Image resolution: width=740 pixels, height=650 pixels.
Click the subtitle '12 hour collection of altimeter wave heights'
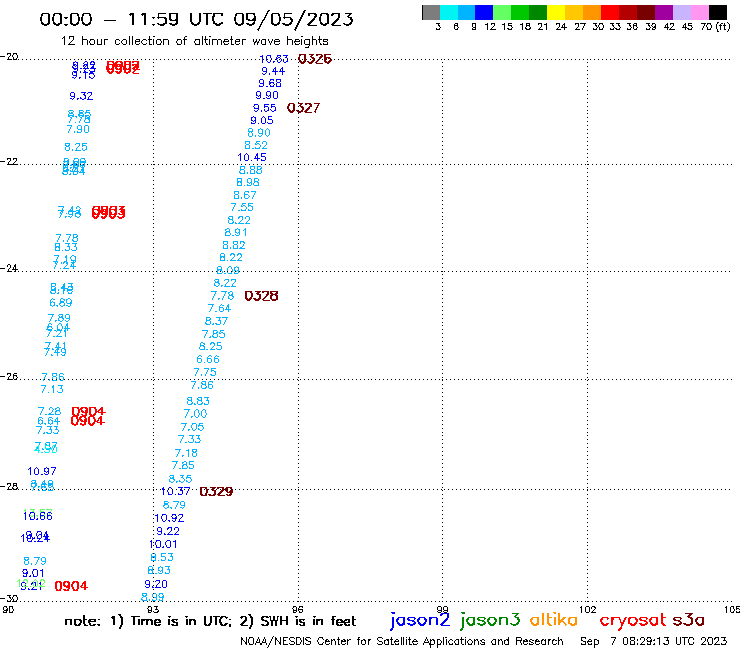point(194,41)
